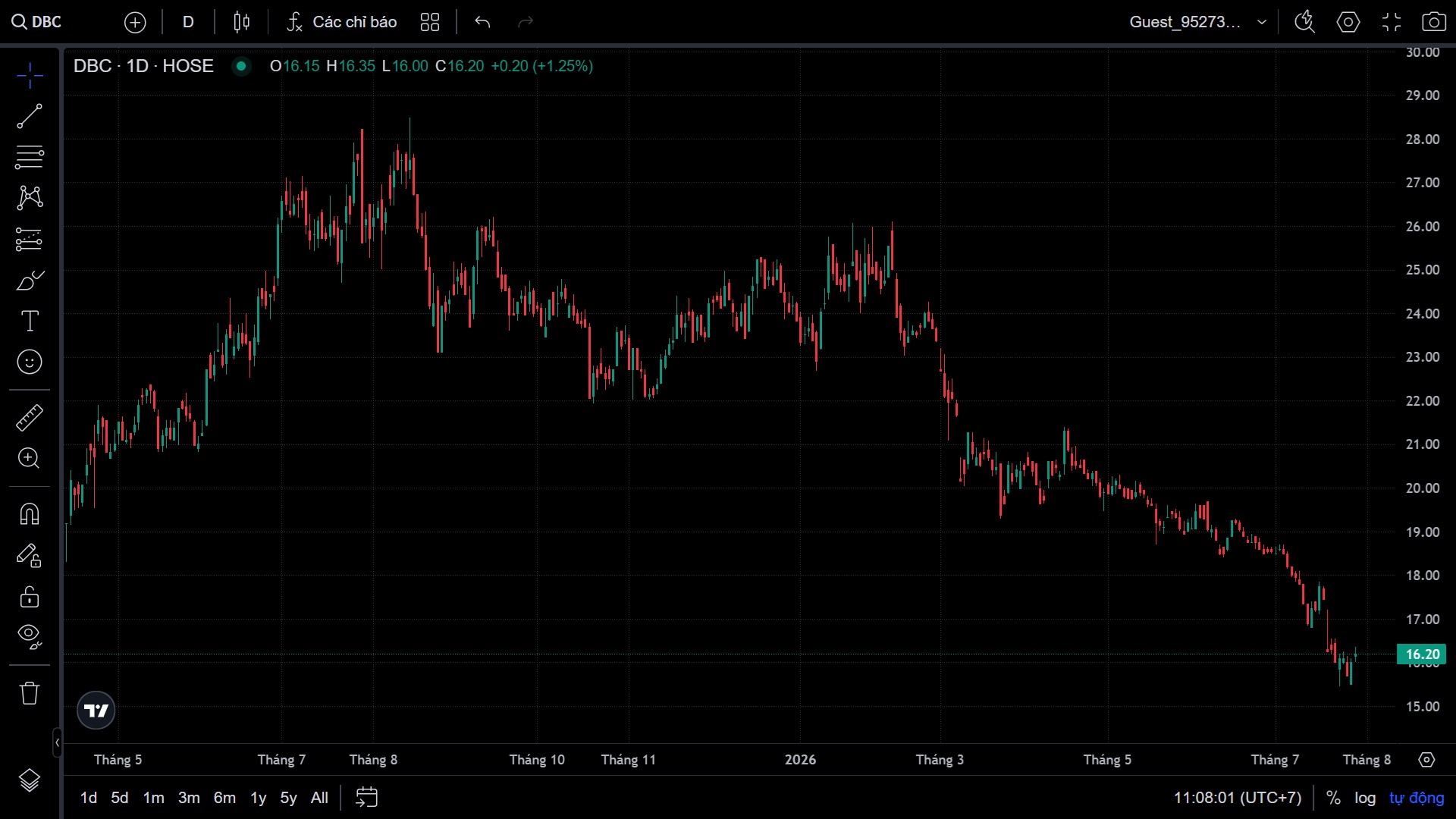This screenshot has width=1456, height=819.
Task: Add a compare symbol with plus button
Action: [x=135, y=23]
